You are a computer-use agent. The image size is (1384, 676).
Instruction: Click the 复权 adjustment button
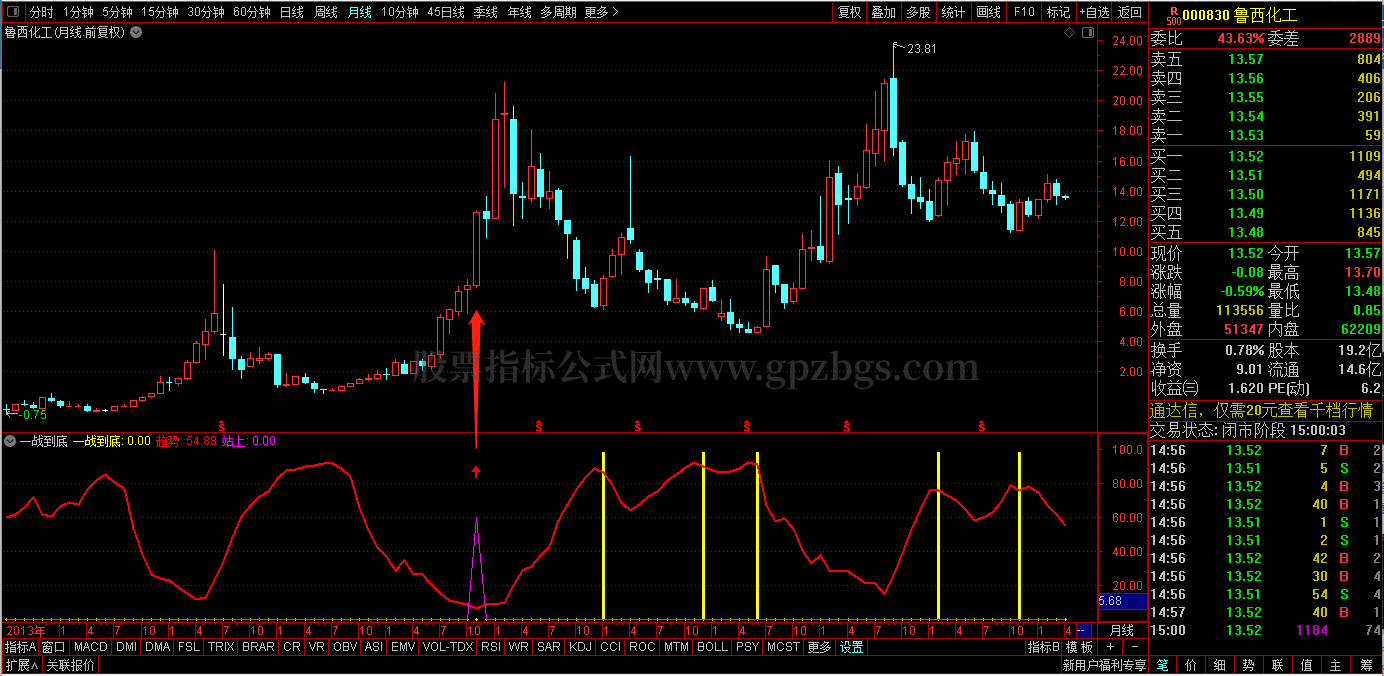tap(849, 12)
